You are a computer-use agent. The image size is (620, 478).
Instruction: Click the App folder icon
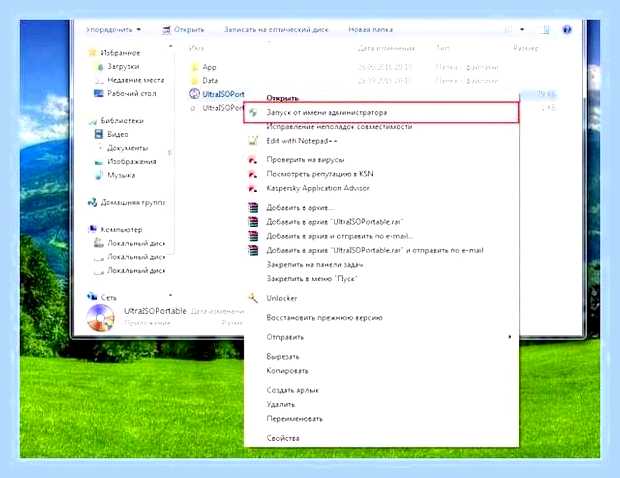click(x=195, y=67)
